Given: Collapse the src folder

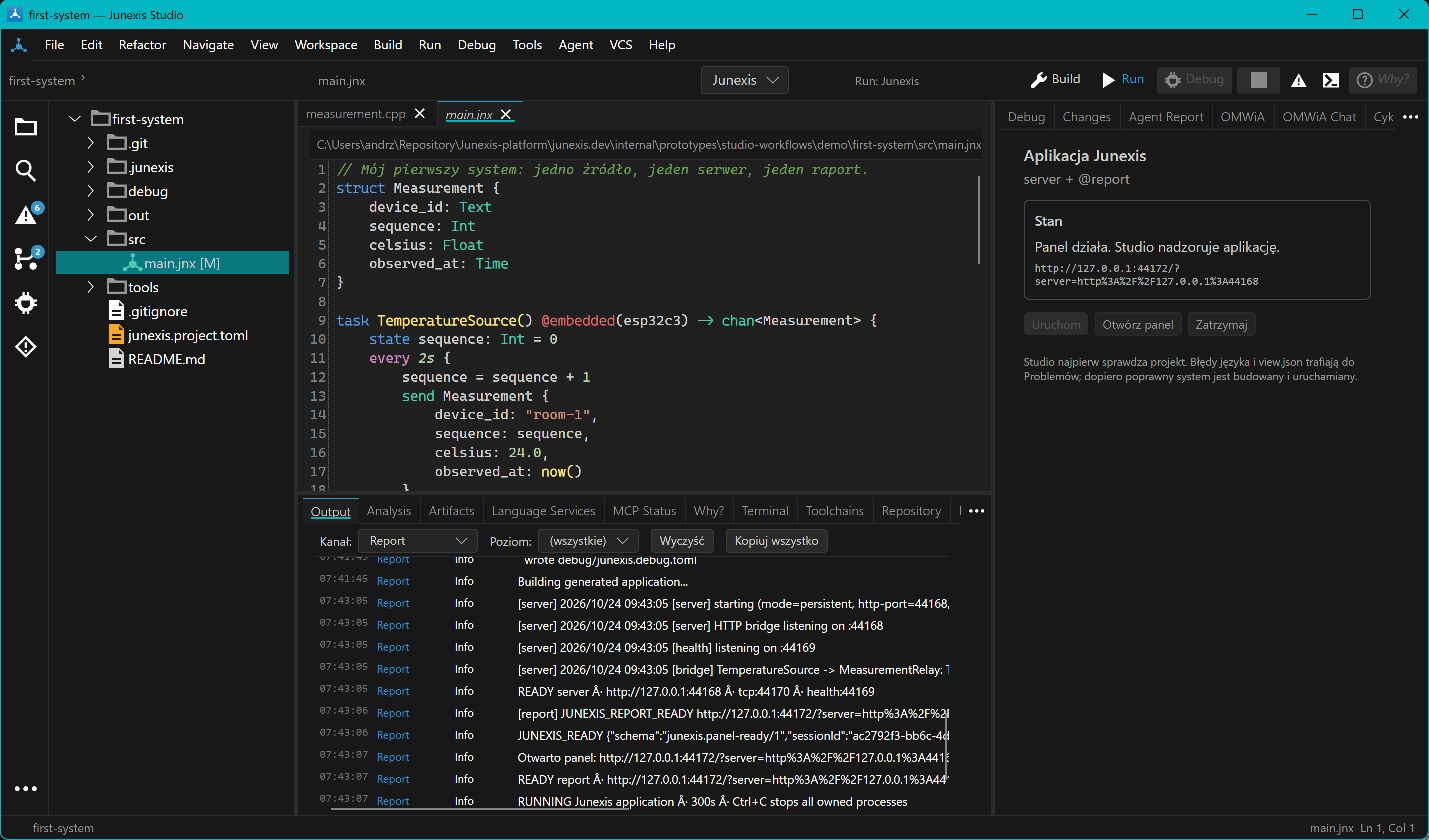Looking at the screenshot, I should (x=91, y=239).
